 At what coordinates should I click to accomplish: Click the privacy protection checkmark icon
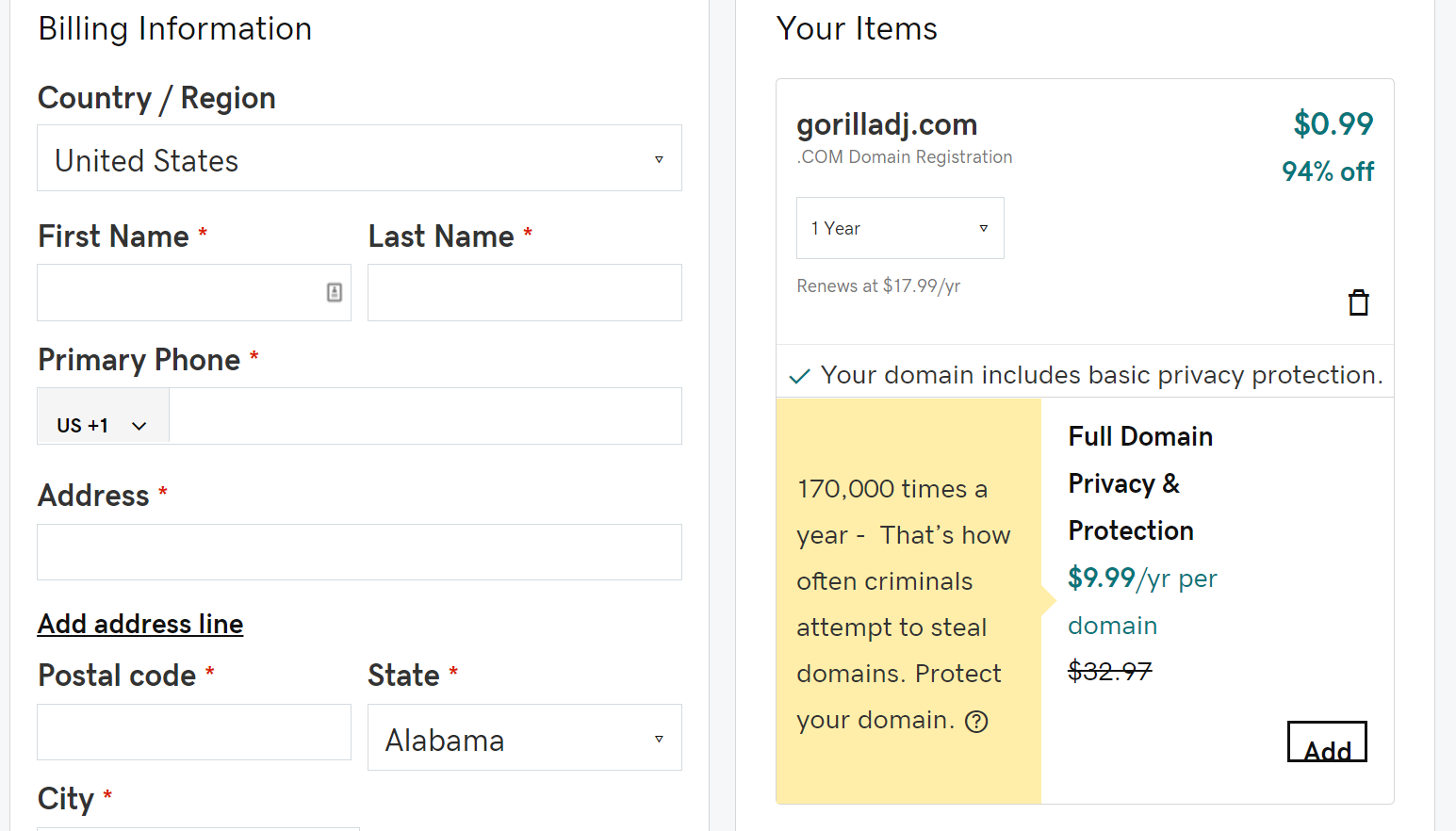coord(799,377)
